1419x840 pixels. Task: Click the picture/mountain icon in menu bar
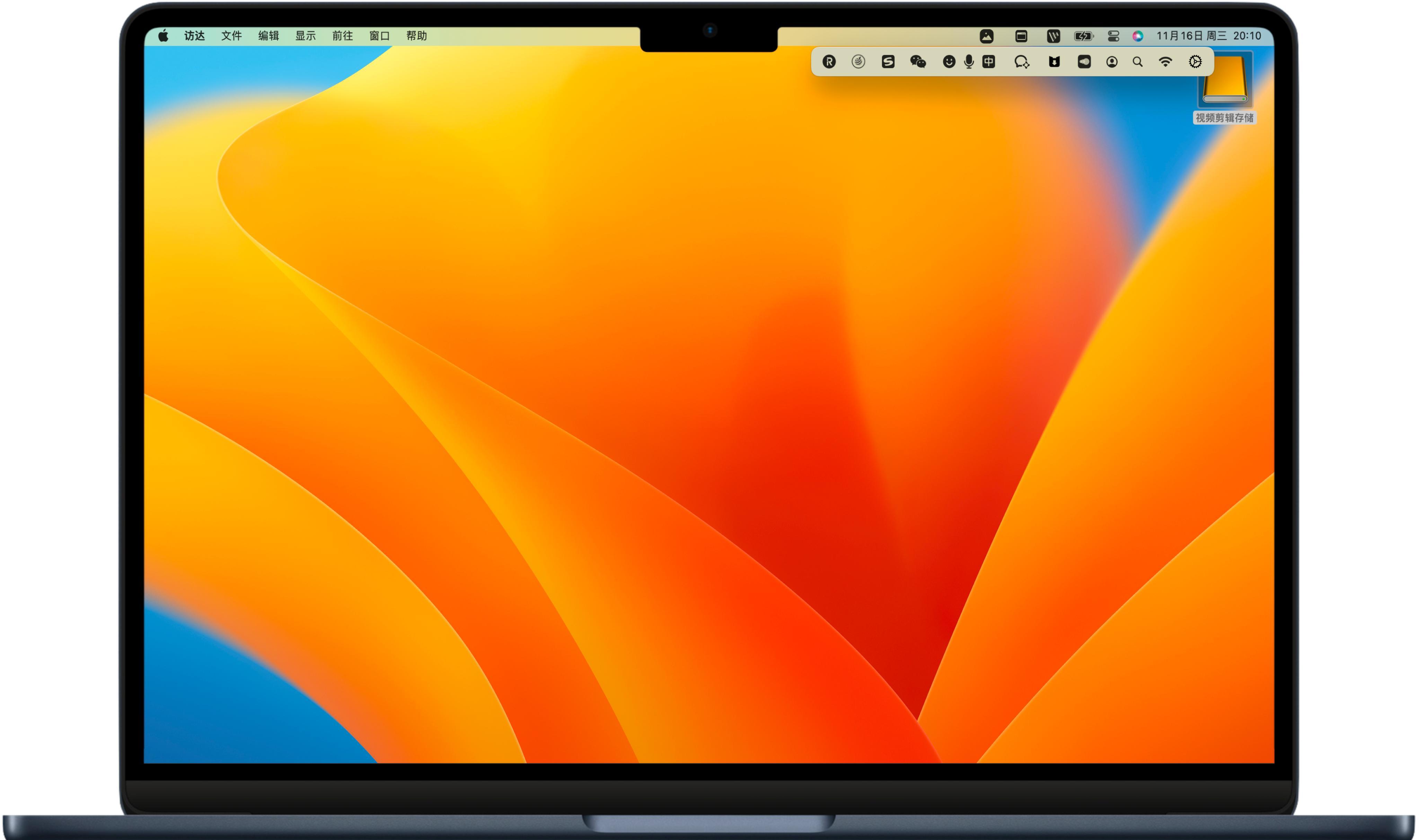[986, 36]
